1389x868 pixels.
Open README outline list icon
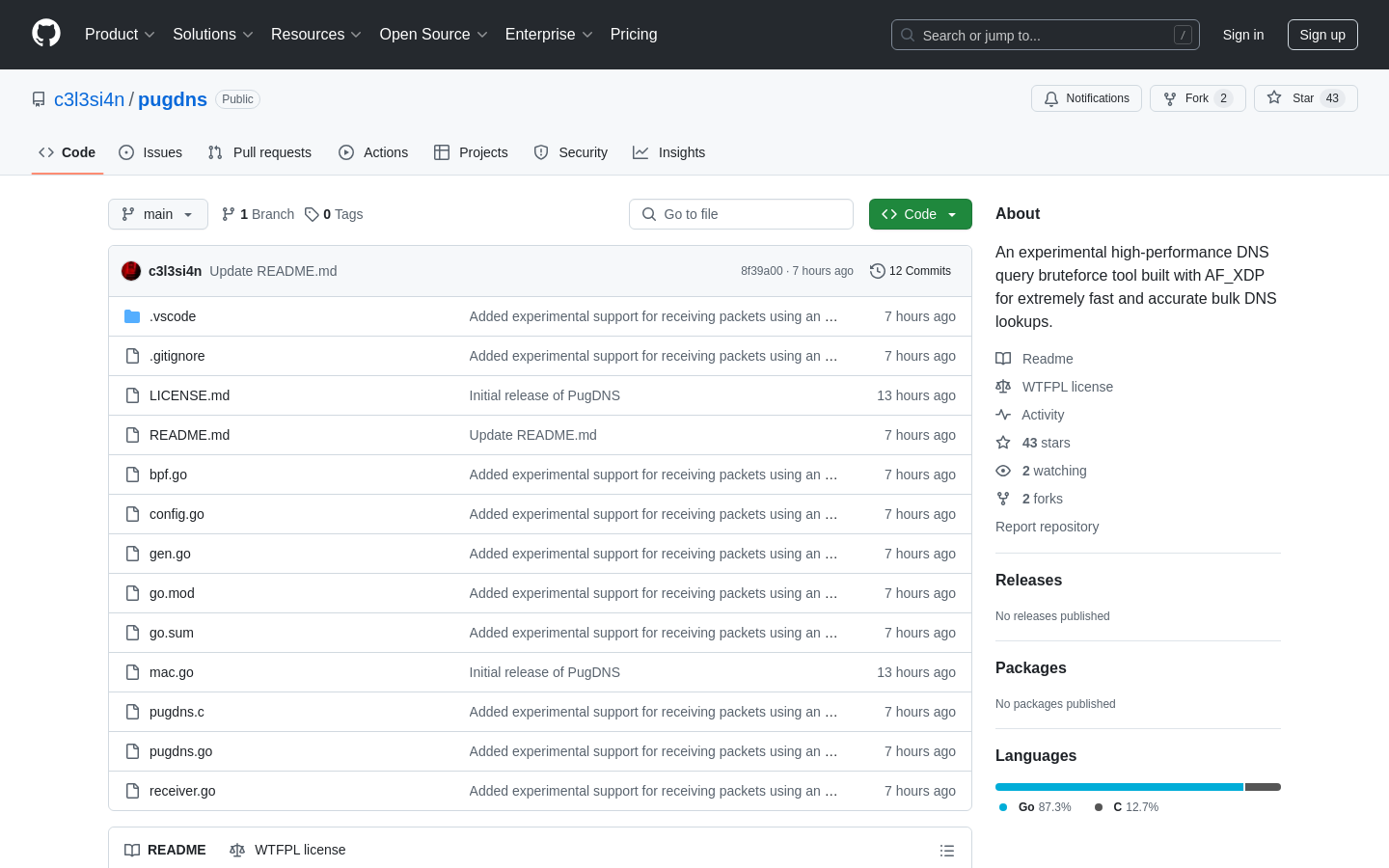pyautogui.click(x=947, y=851)
